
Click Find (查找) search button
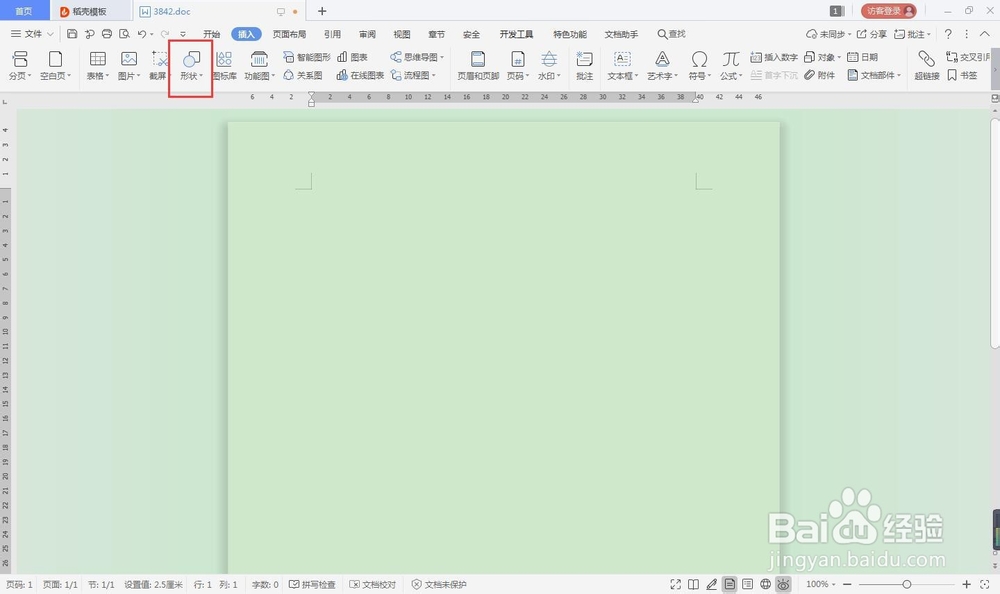tap(672, 34)
